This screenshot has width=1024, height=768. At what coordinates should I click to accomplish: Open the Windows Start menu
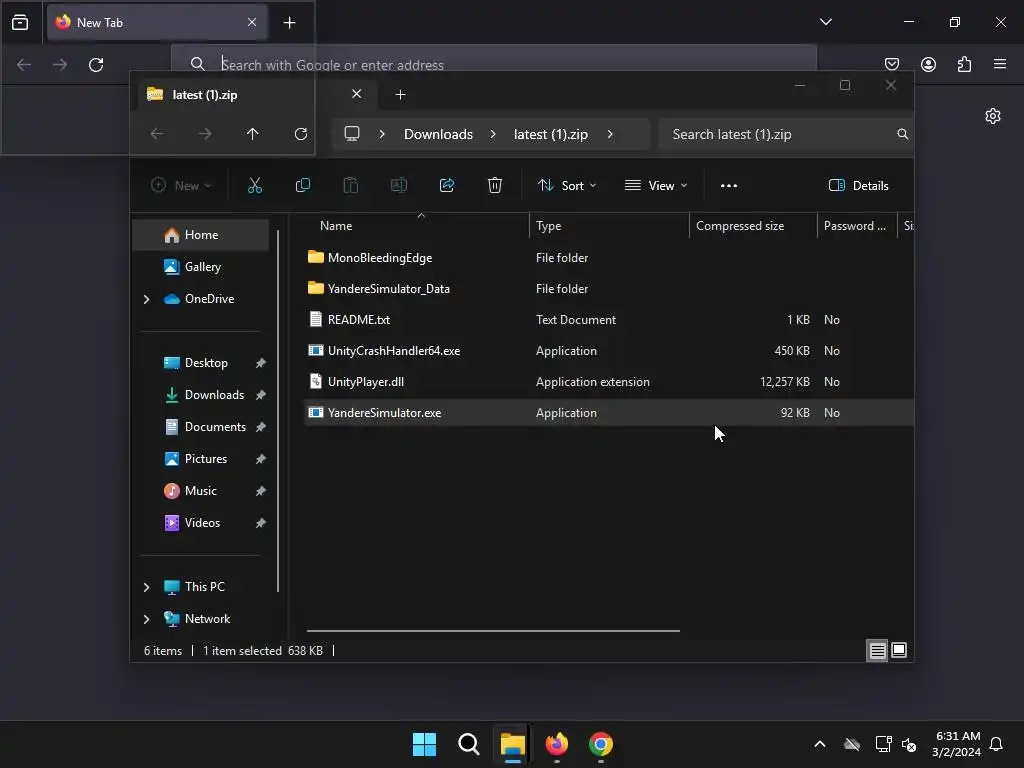coord(424,744)
